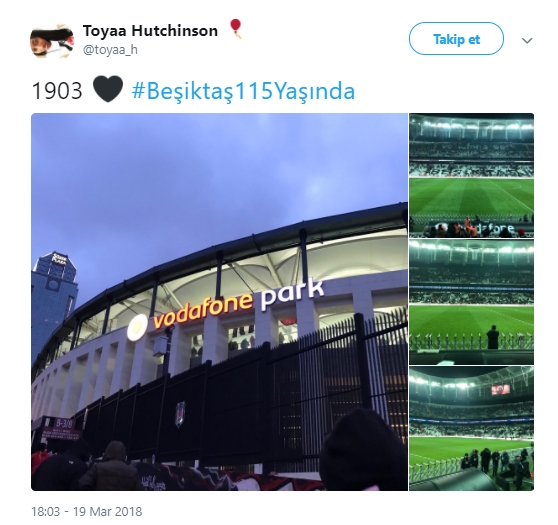This screenshot has width=558, height=525.
Task: Click the Beşiktaş crest on the fence
Action: point(180,414)
